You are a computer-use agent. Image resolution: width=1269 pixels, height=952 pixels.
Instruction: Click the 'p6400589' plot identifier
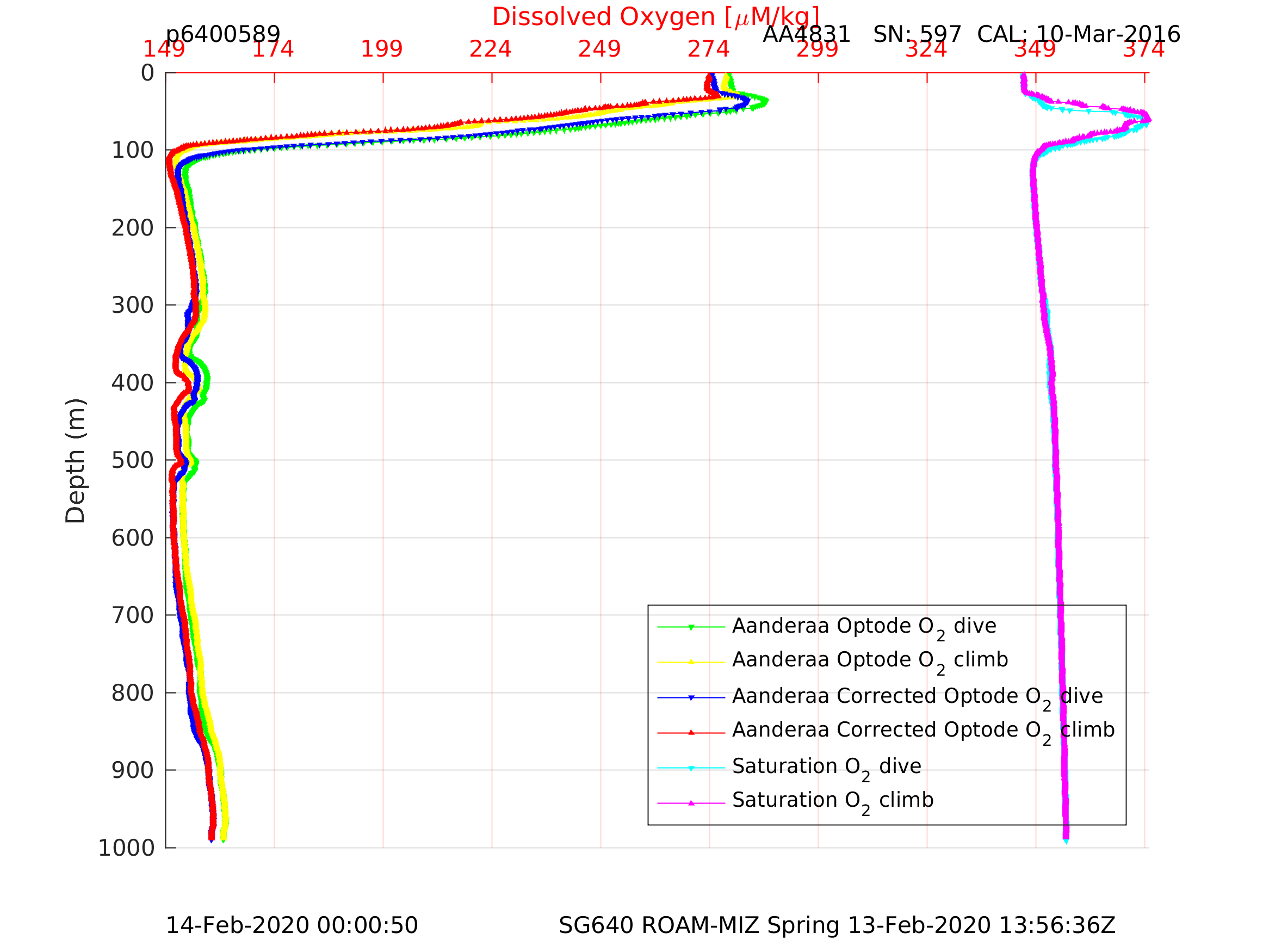222,35
